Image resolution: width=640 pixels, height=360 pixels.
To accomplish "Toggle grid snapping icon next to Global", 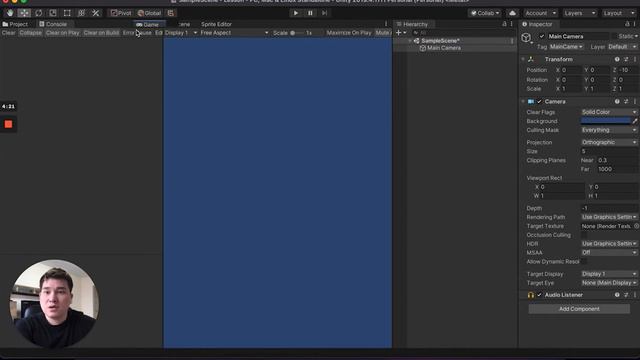I will click(x=171, y=13).
